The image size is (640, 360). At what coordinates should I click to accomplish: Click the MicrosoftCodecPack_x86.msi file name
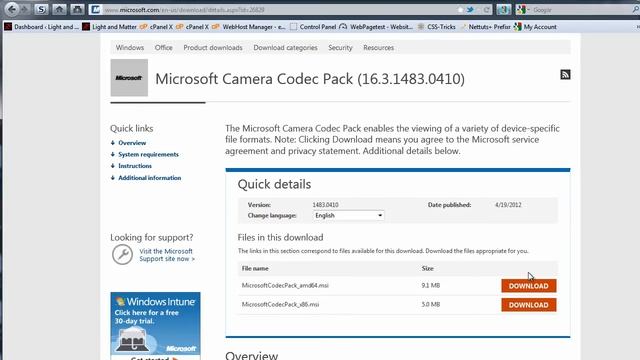[280, 304]
